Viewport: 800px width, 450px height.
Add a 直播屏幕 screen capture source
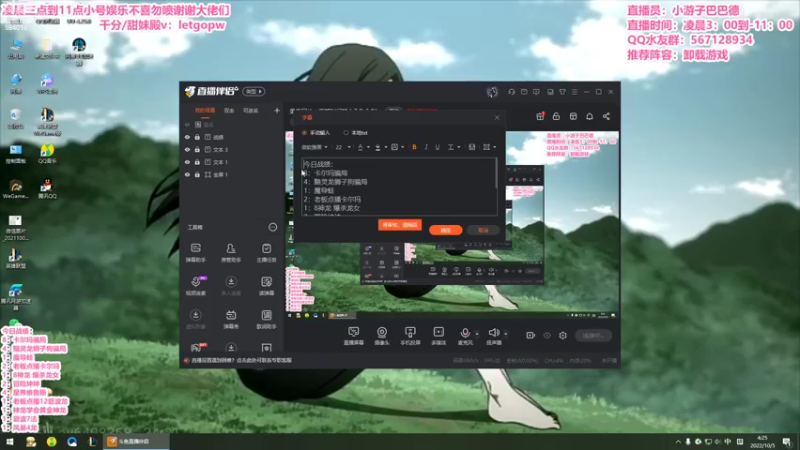[x=353, y=336]
